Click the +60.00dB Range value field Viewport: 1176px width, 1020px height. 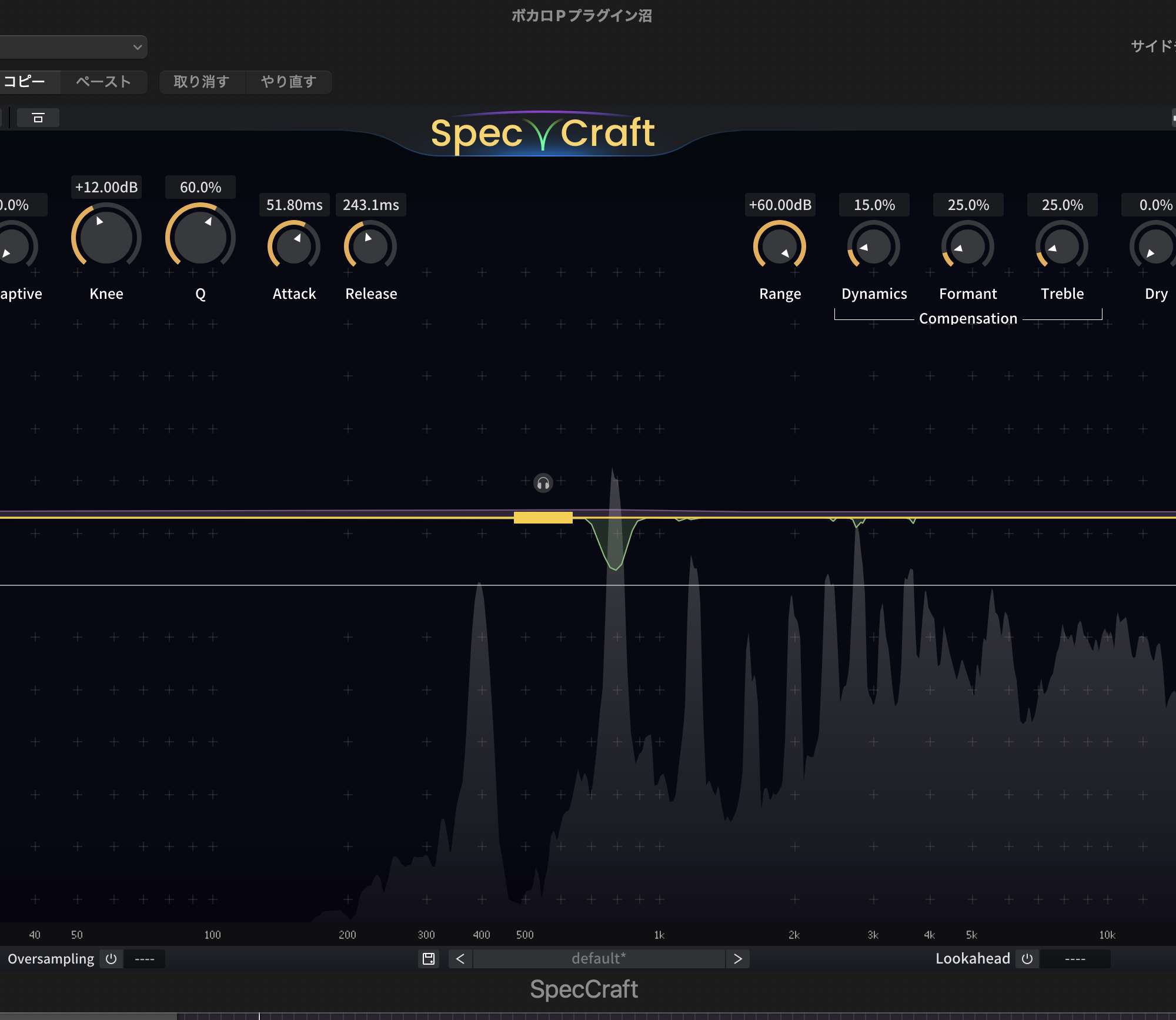coord(780,205)
